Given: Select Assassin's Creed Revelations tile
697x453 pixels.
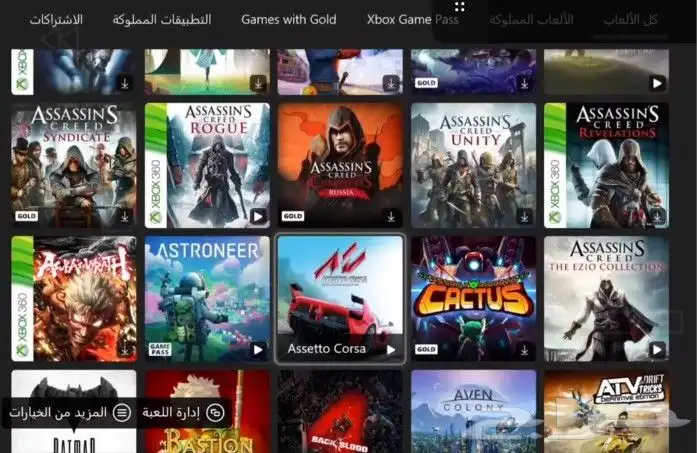Looking at the screenshot, I should pyautogui.click(x=606, y=165).
